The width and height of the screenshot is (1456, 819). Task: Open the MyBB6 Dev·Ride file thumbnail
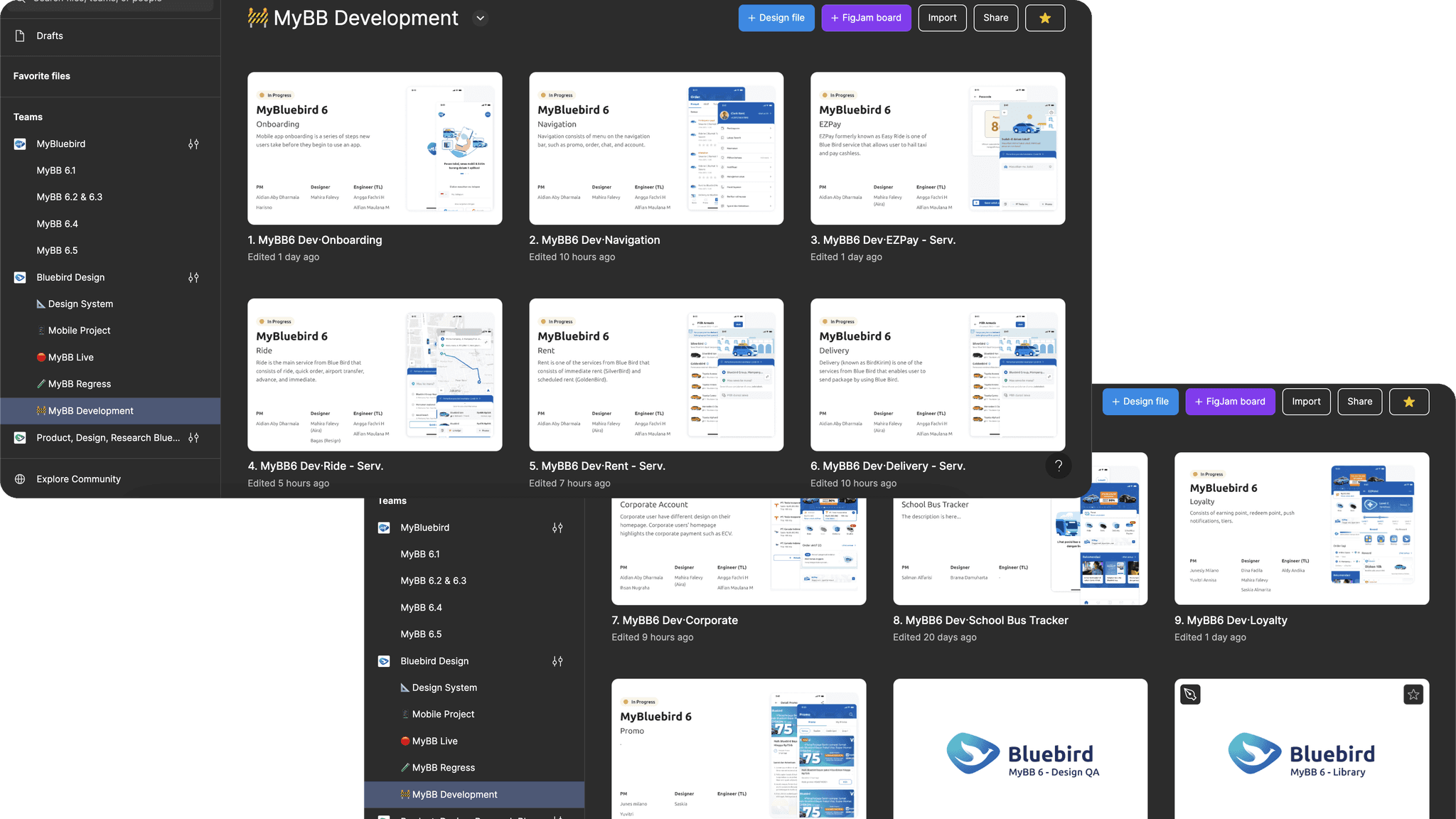[x=375, y=375]
